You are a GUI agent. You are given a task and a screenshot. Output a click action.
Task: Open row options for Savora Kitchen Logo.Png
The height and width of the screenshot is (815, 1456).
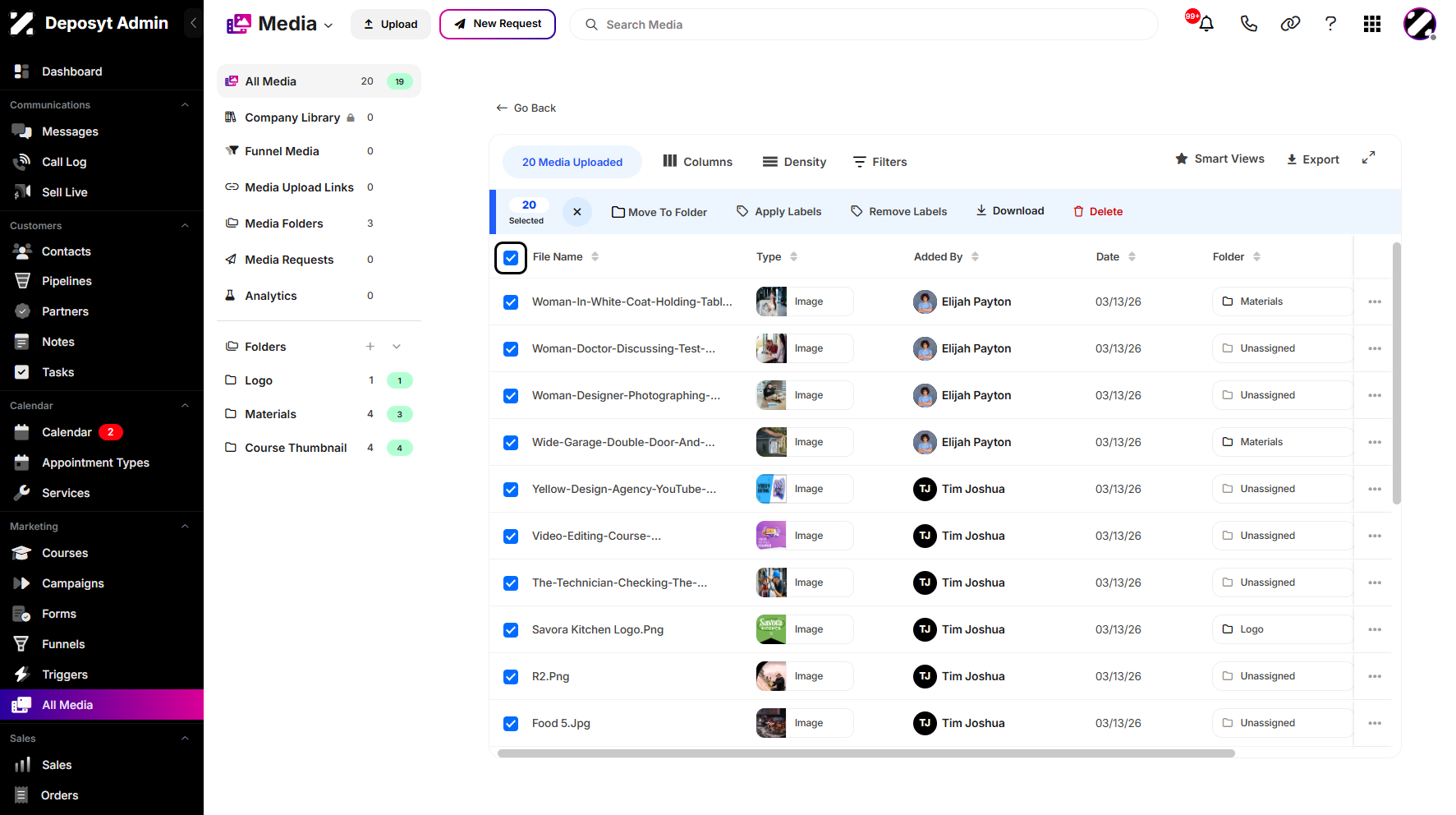[1375, 629]
